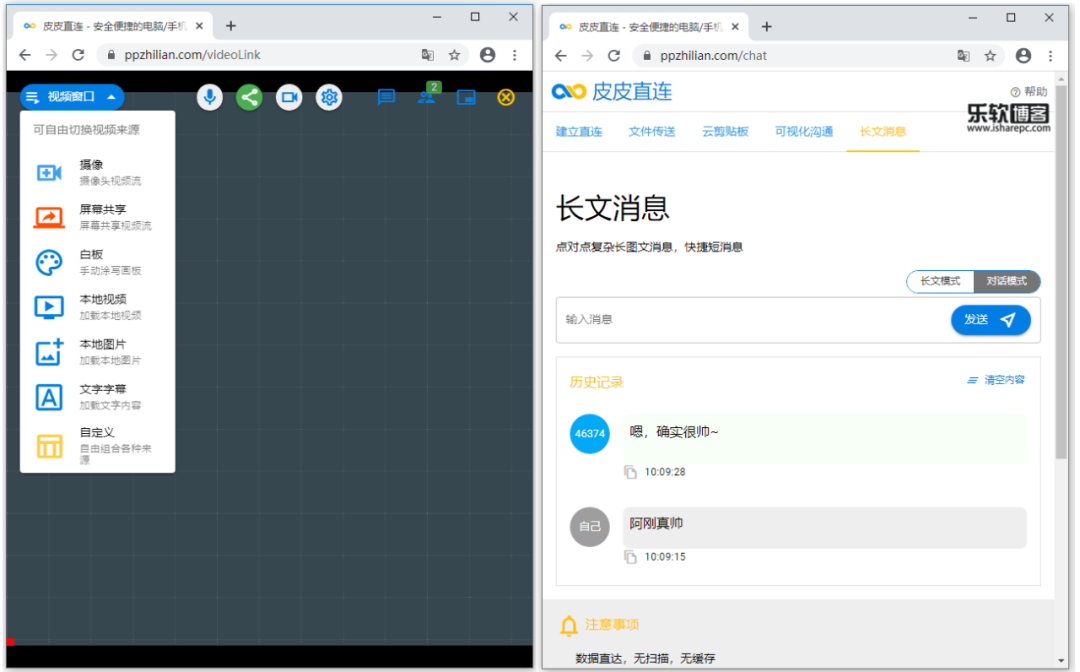
Task: Collapse the 视频窗口 dropdown button
Action: [x=72, y=97]
